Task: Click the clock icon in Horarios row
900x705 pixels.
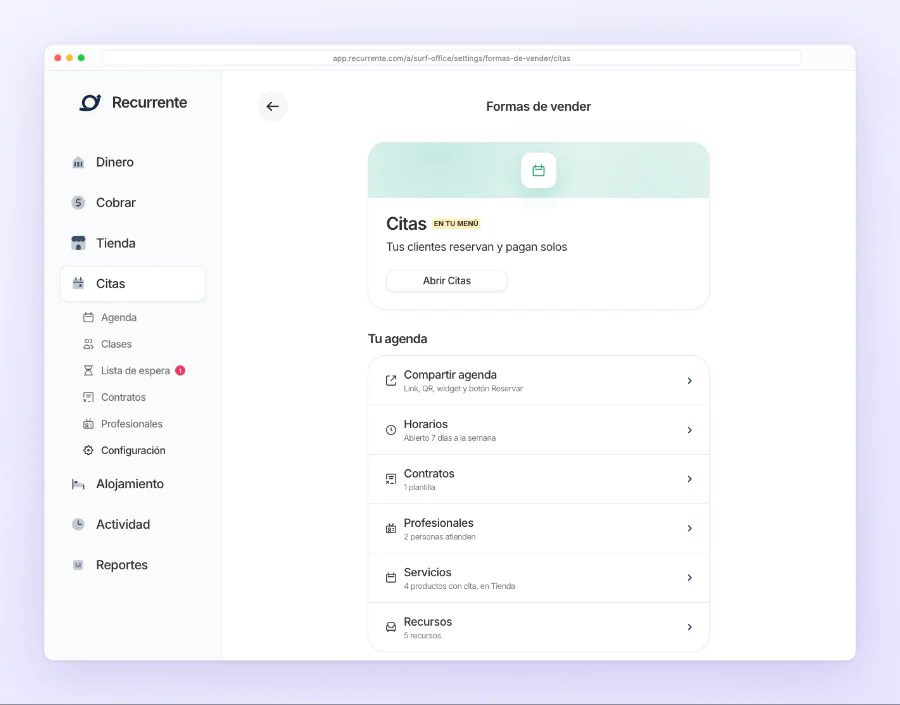Action: coord(391,430)
